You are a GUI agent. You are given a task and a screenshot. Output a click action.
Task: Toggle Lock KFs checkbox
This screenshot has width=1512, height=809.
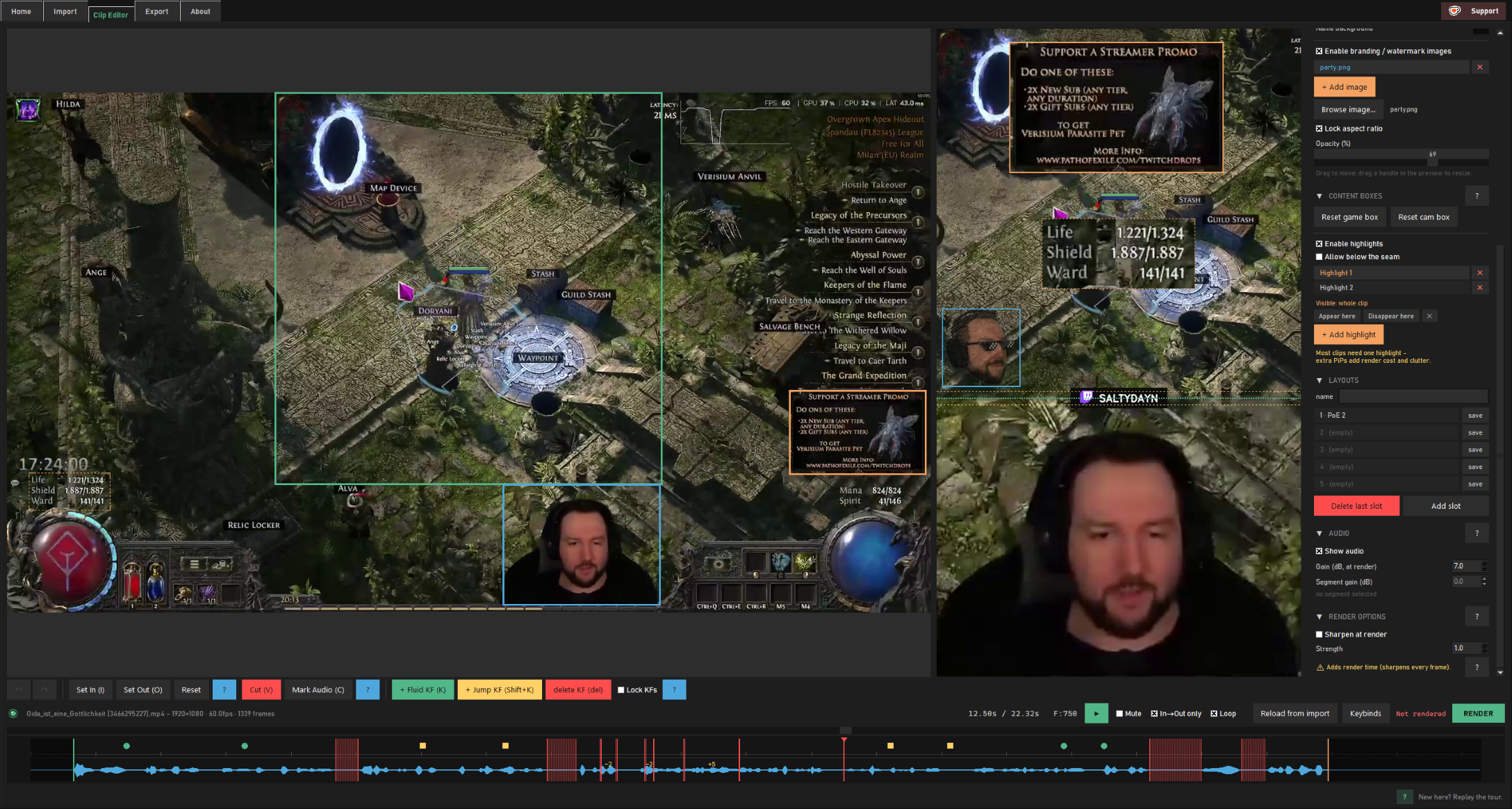tap(621, 690)
